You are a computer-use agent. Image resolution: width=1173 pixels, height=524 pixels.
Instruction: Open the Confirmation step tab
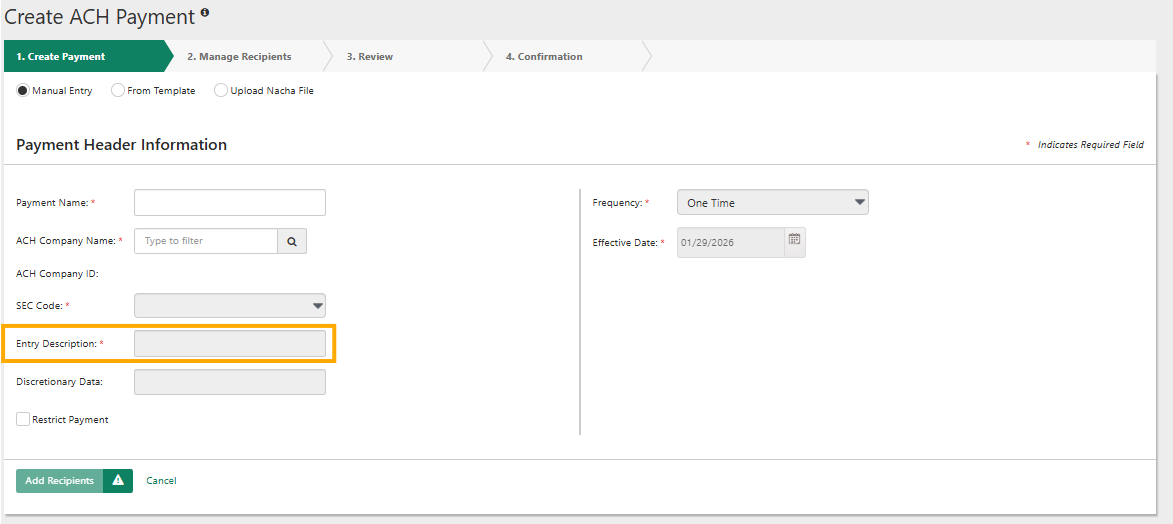click(543, 57)
